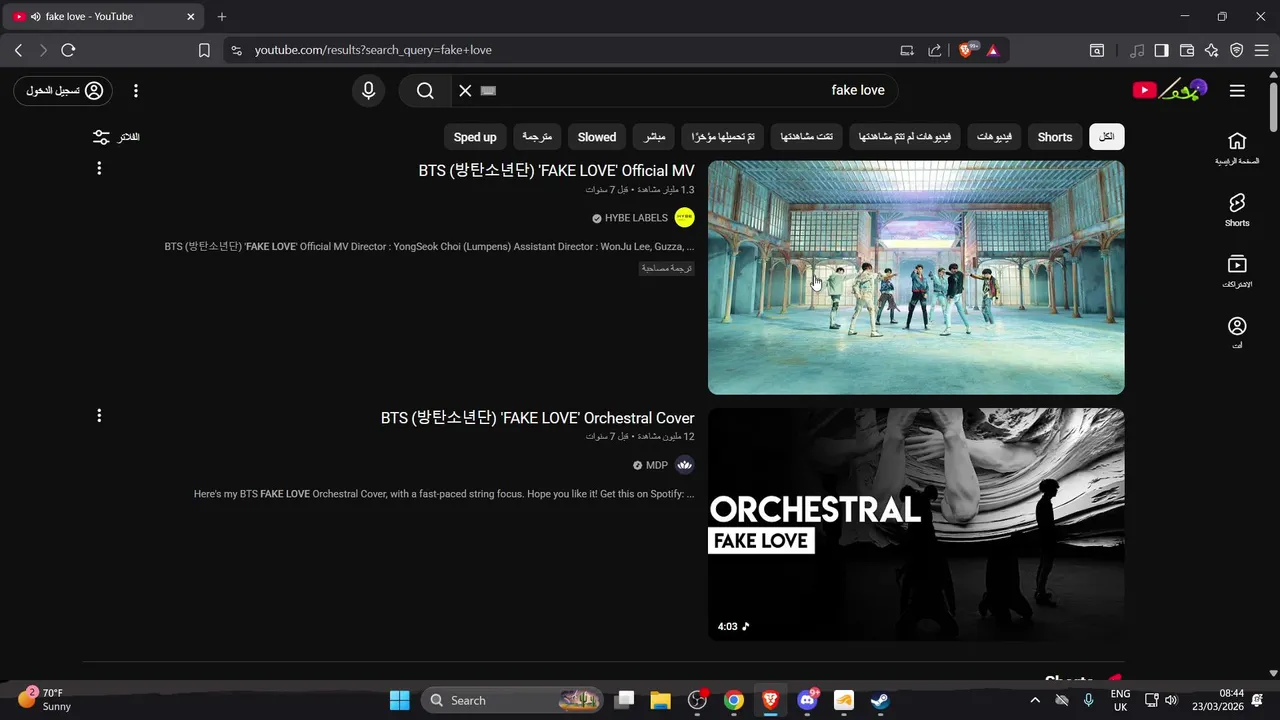The width and height of the screenshot is (1280, 720).
Task: Open the Brave browser main menu
Action: pyautogui.click(x=1262, y=50)
